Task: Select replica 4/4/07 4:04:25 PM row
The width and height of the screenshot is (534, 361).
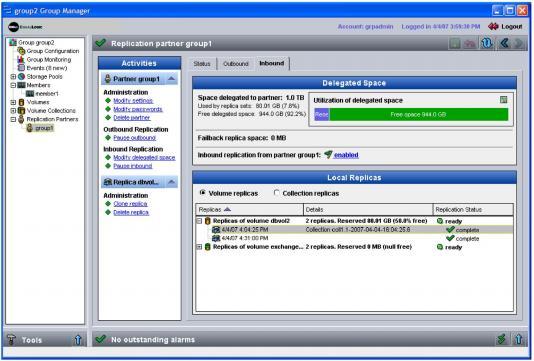Action: [x=354, y=230]
